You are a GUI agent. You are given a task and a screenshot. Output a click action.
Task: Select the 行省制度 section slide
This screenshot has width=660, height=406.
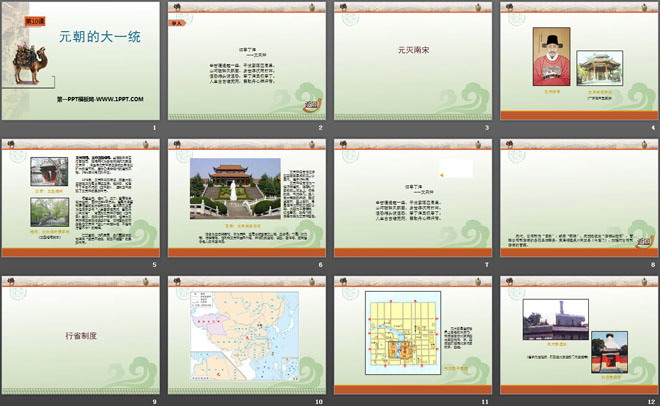point(80,335)
